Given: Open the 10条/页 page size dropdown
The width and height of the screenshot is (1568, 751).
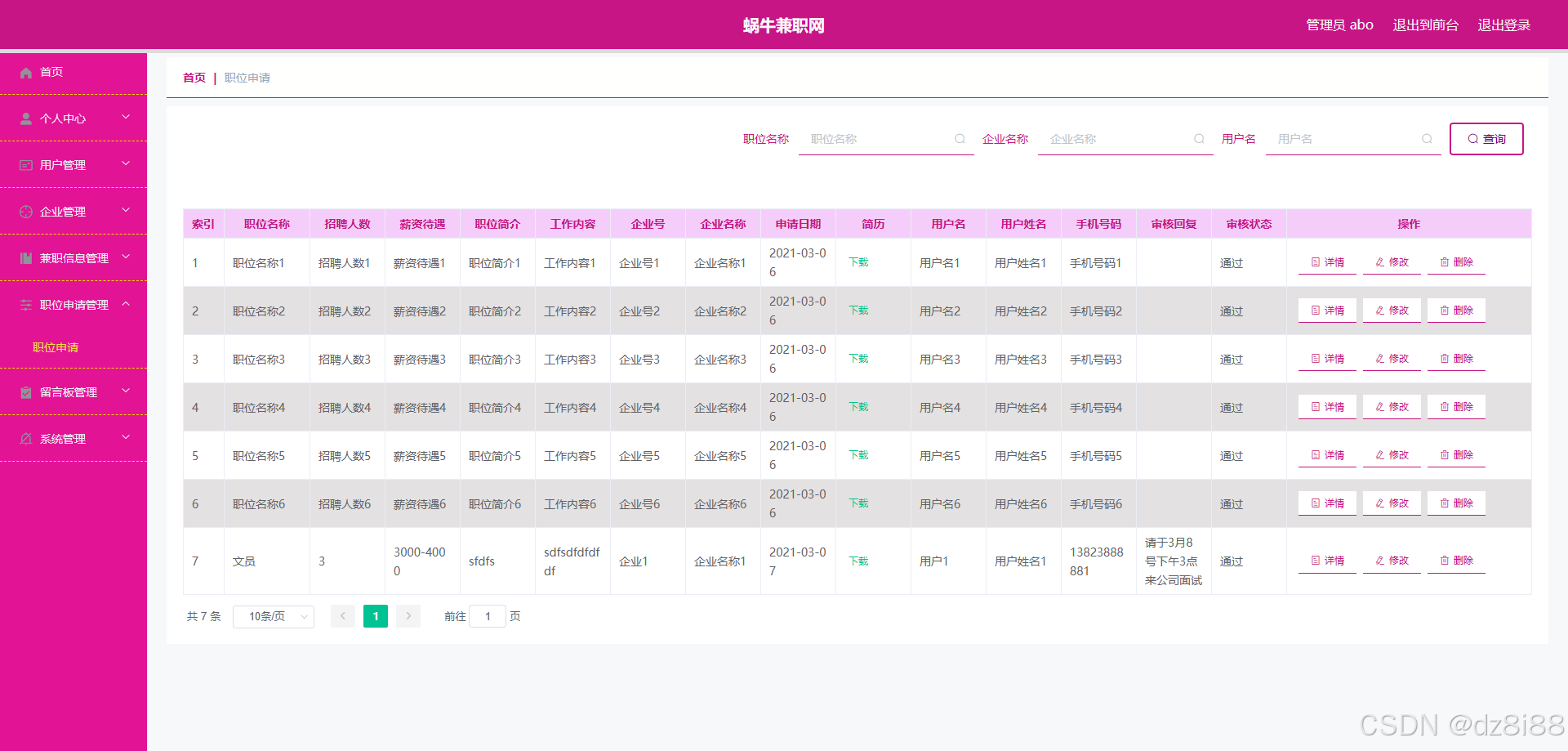Looking at the screenshot, I should [273, 616].
